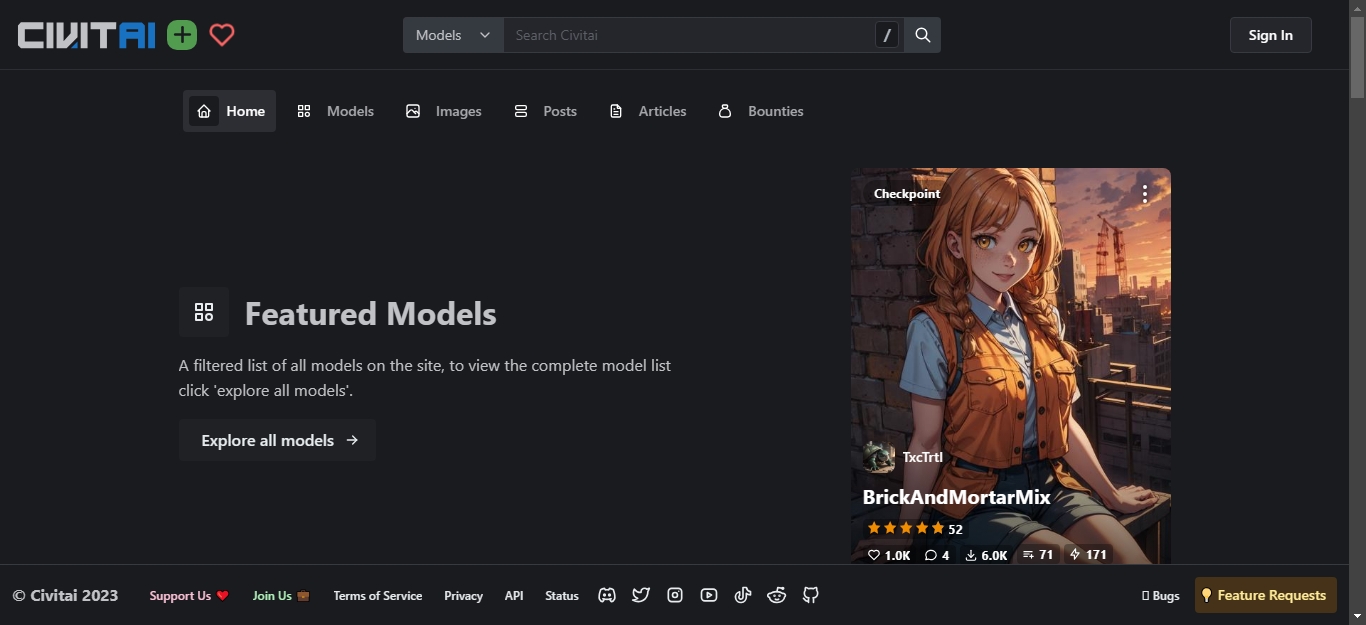The width and height of the screenshot is (1366, 625).
Task: Click Explore all models button
Action: [277, 440]
